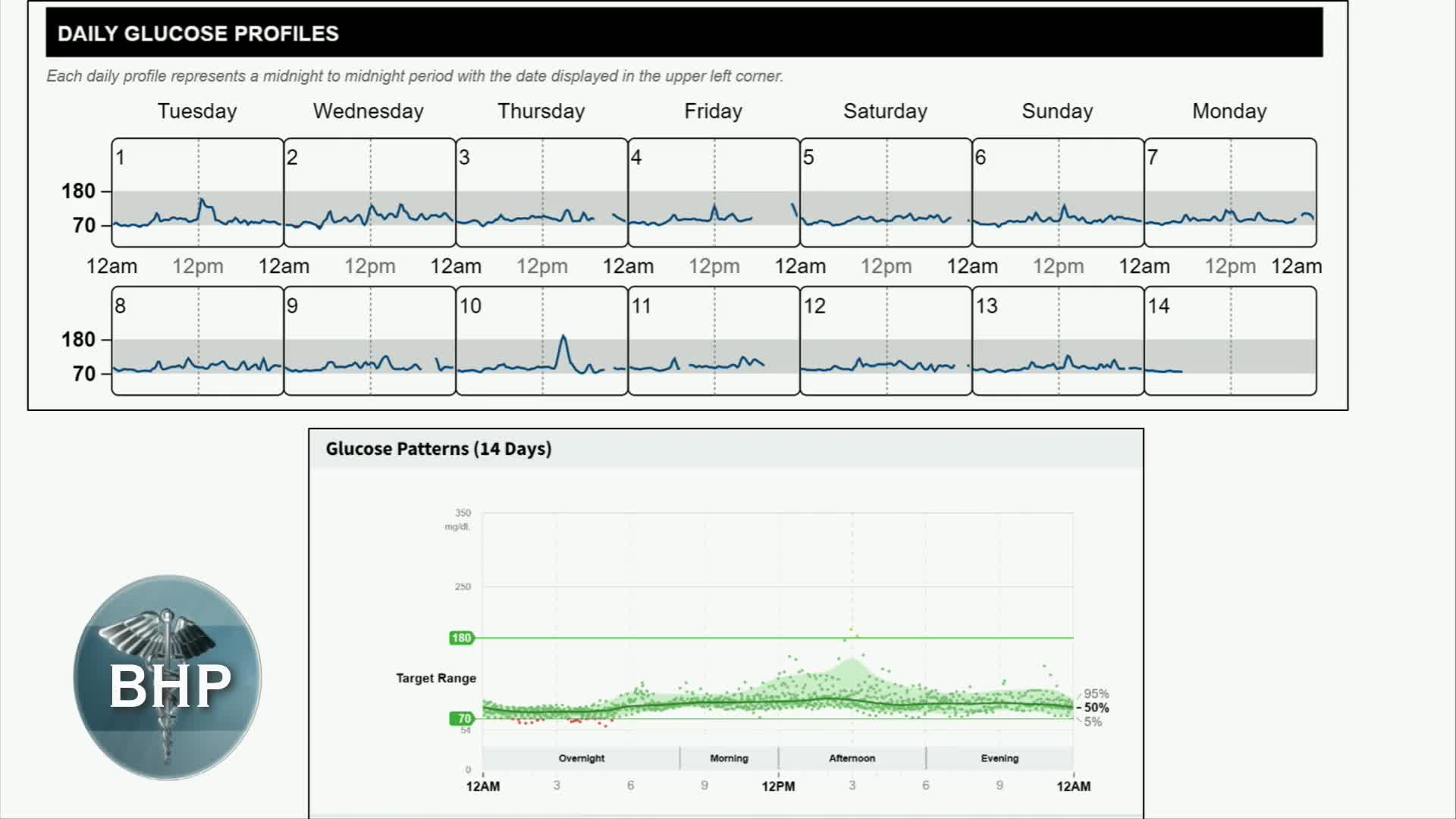The width and height of the screenshot is (1456, 819).
Task: Click the 12PM axis marker
Action: pyautogui.click(x=778, y=786)
